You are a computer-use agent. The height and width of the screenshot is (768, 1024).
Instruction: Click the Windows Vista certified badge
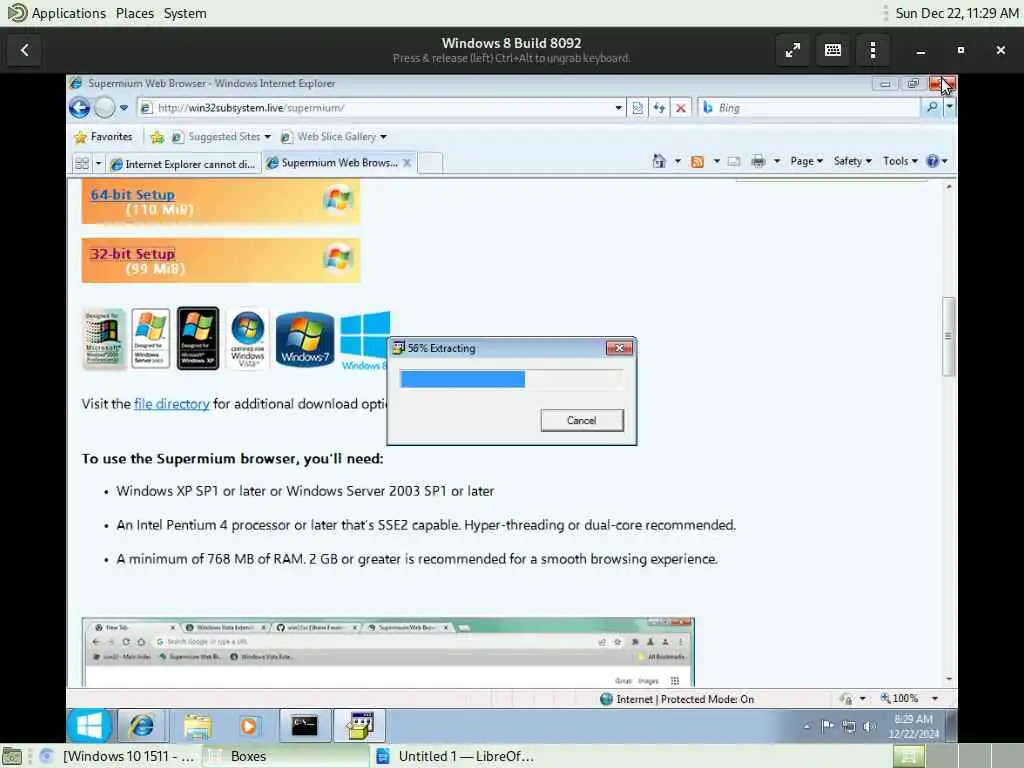[248, 339]
